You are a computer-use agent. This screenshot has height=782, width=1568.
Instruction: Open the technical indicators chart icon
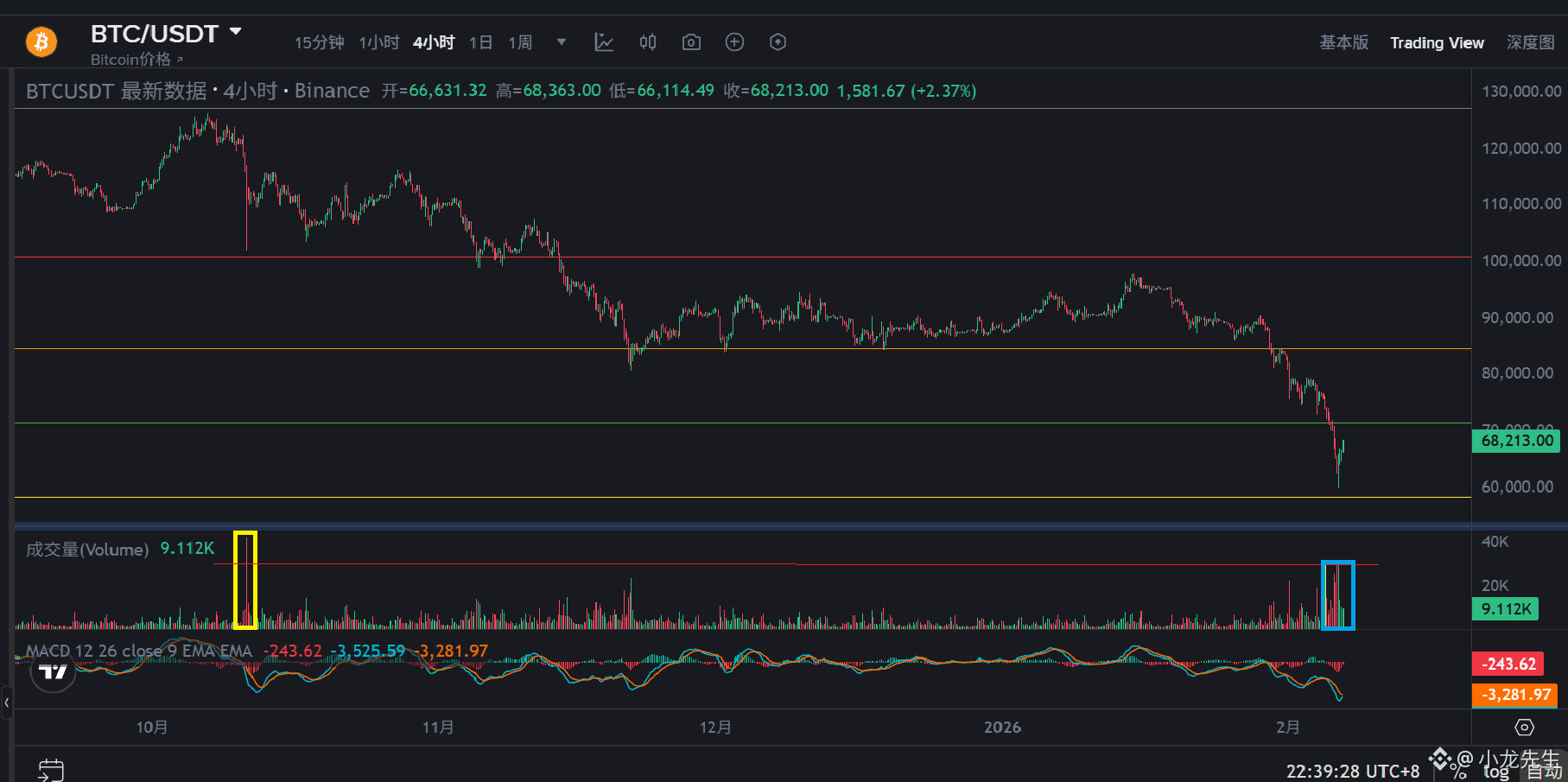click(604, 42)
